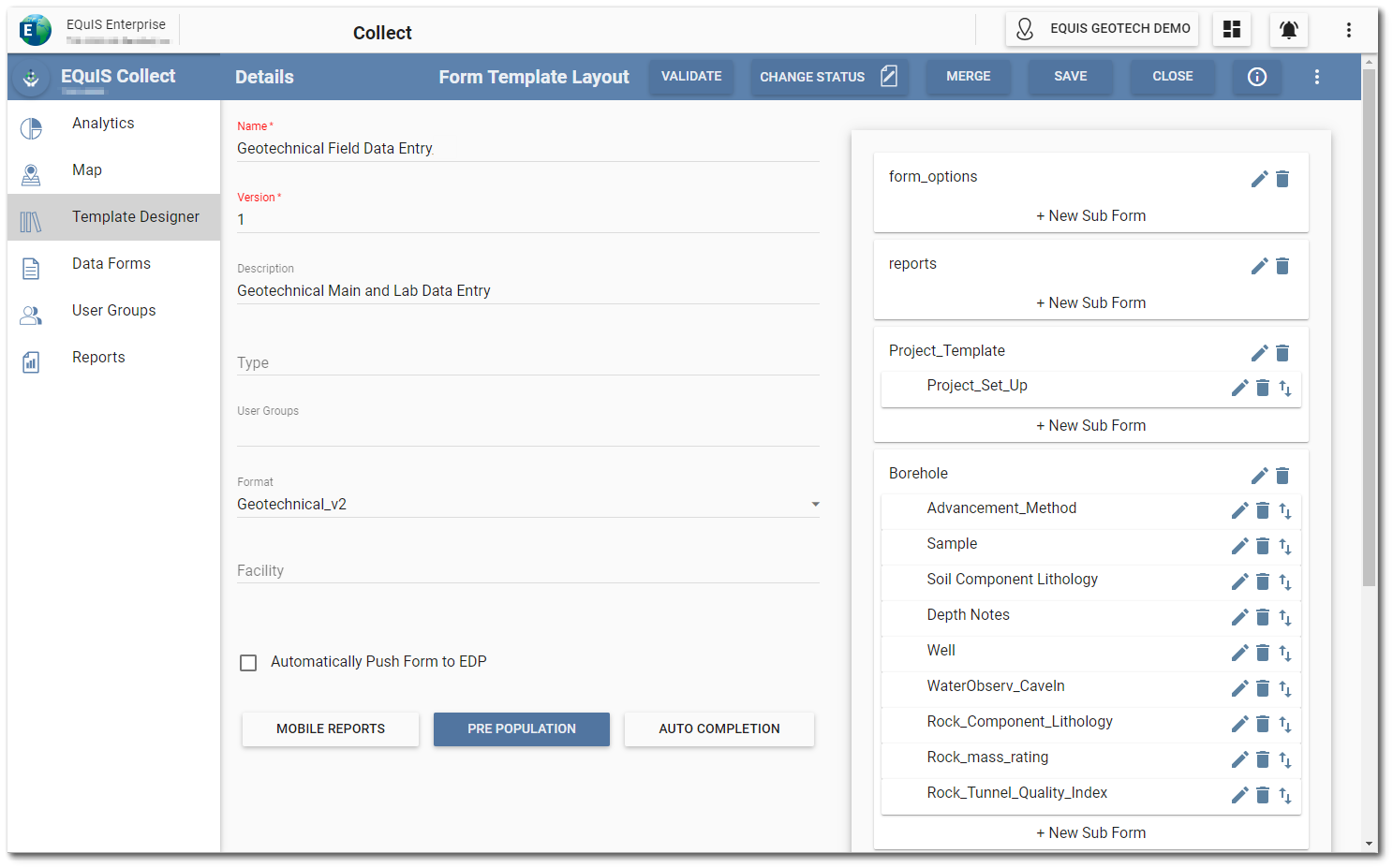
Task: Click the app switcher grid icon
Action: [x=1231, y=29]
